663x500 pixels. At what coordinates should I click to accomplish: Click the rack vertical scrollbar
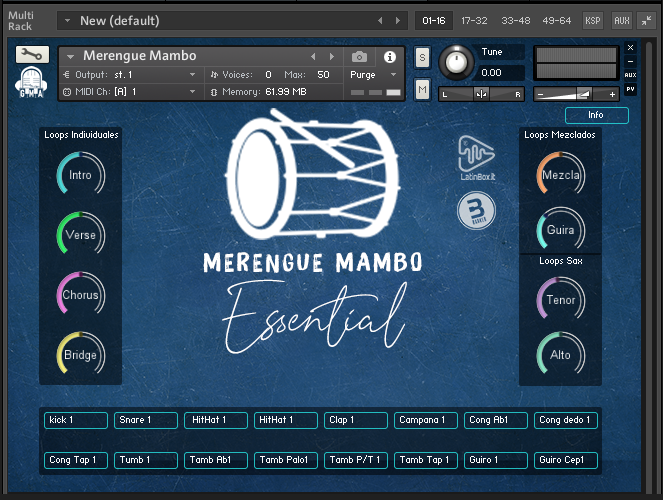(x=648, y=265)
